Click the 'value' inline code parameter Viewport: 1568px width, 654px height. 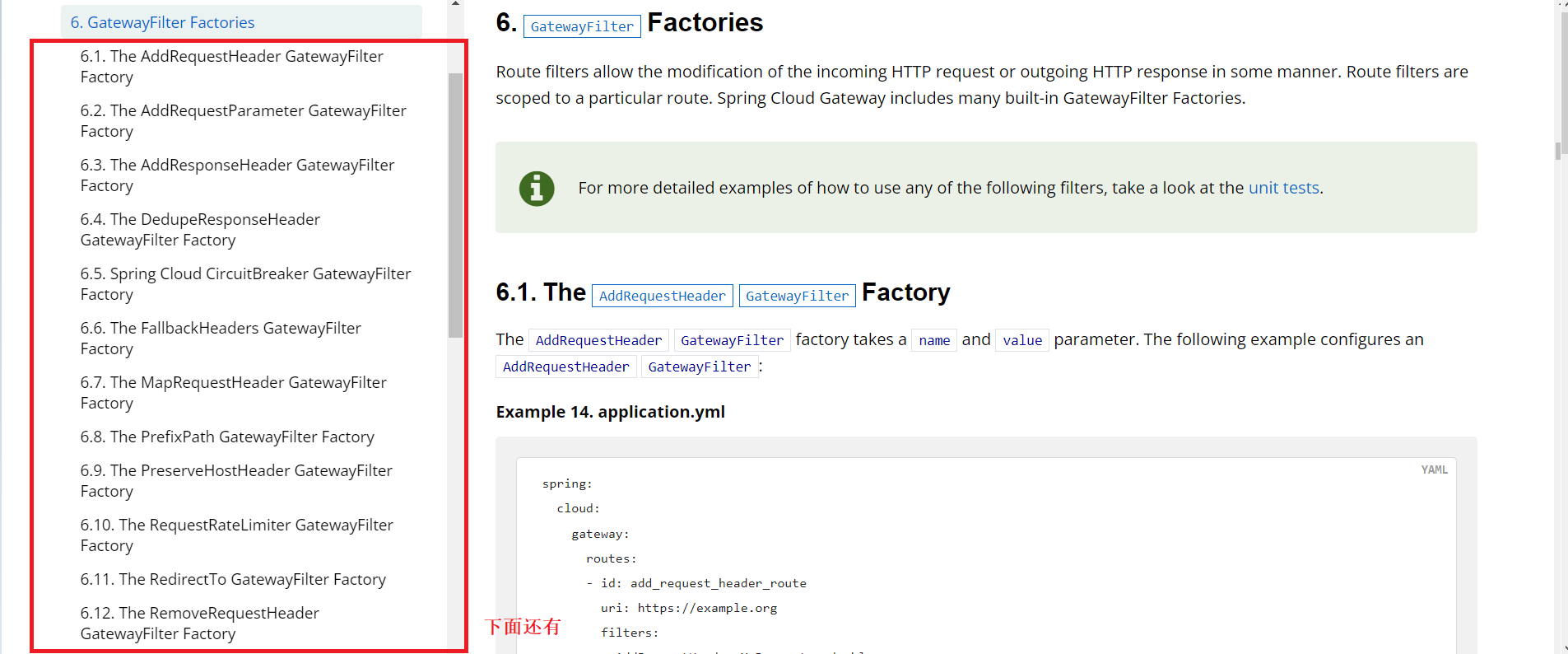pos(1022,340)
